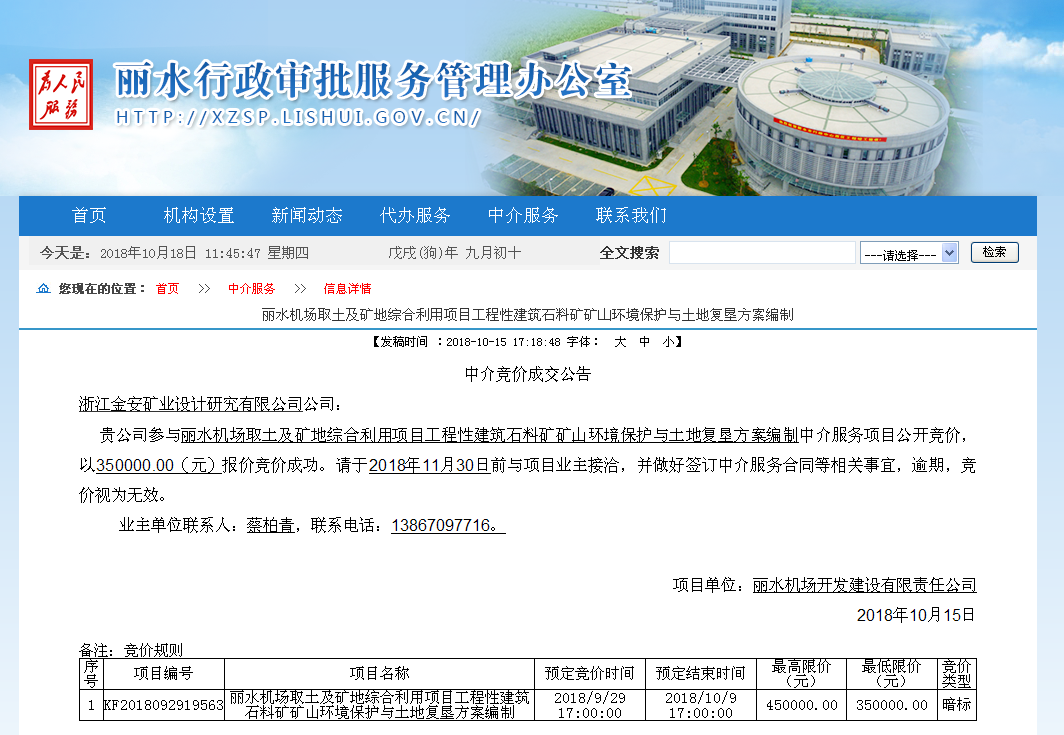
Task: Click the site title 丽水行政审批服务管理办公室
Action: click(x=373, y=80)
